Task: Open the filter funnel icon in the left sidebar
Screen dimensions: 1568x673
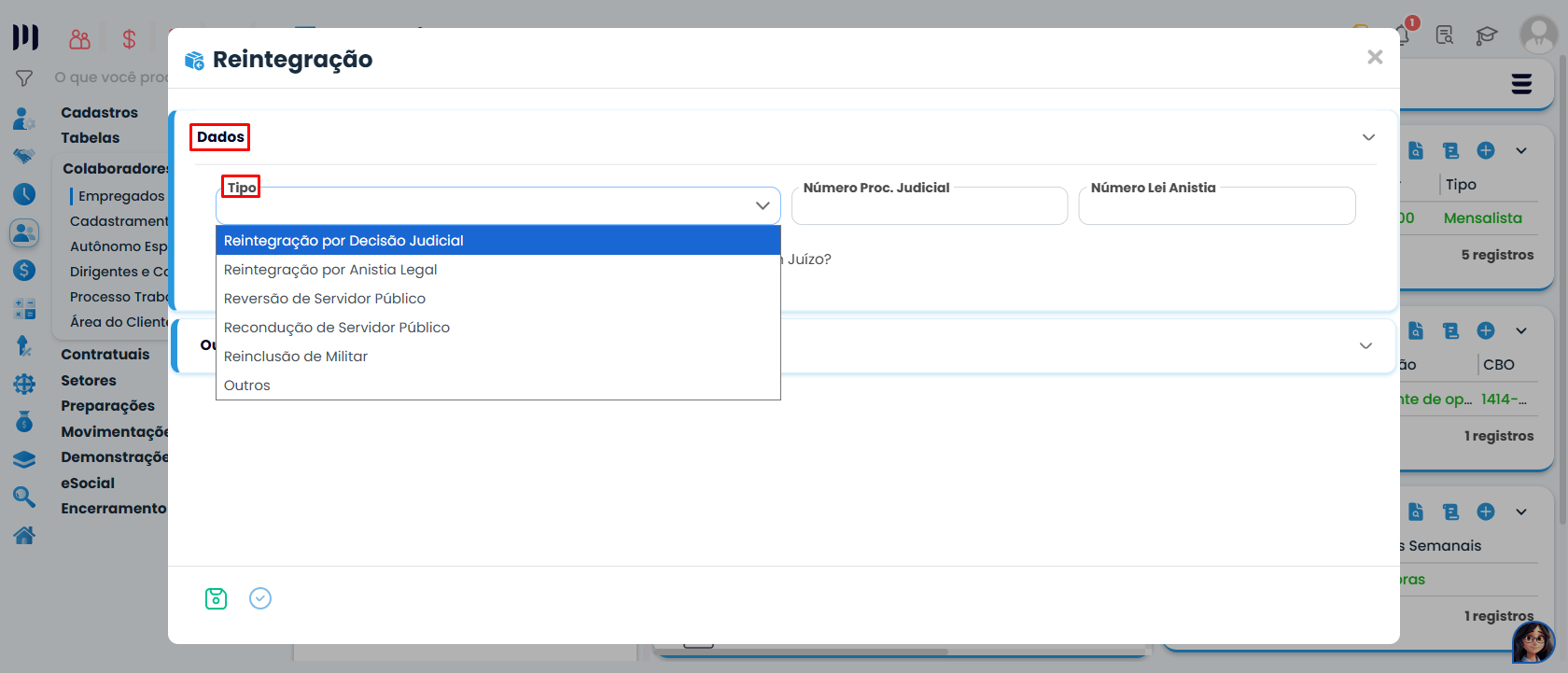Action: click(24, 78)
